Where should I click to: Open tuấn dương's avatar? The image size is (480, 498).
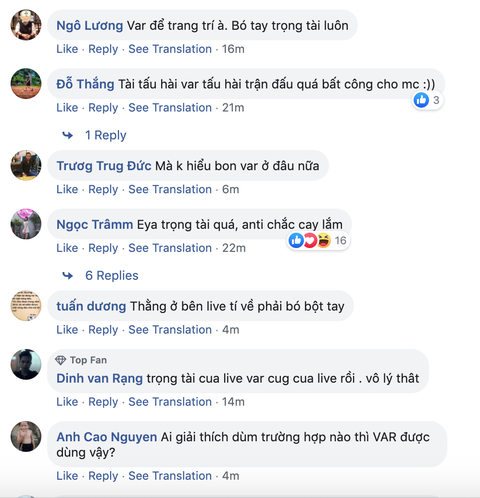(26, 306)
